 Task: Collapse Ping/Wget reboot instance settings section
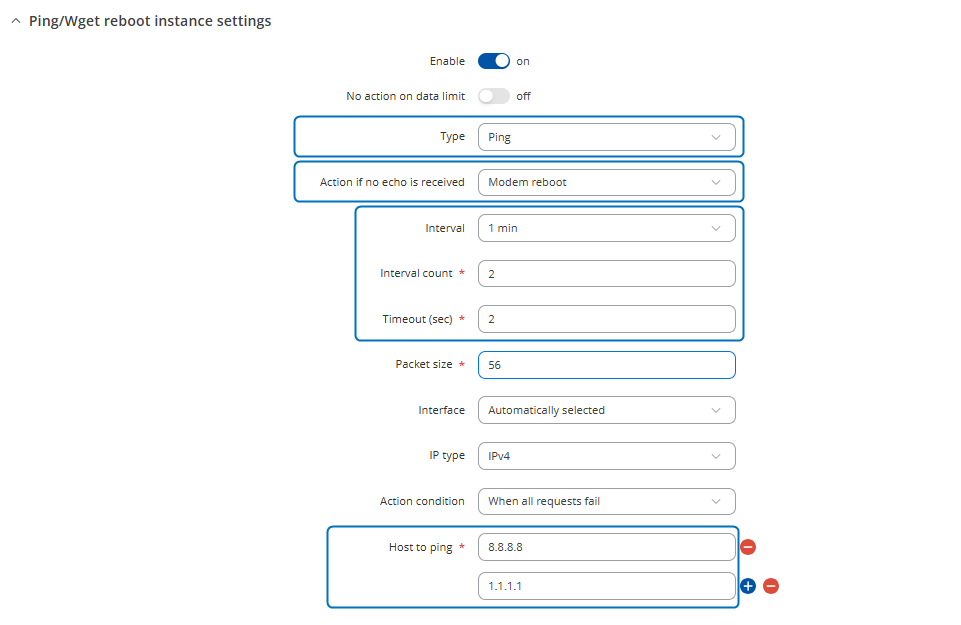coord(15,21)
